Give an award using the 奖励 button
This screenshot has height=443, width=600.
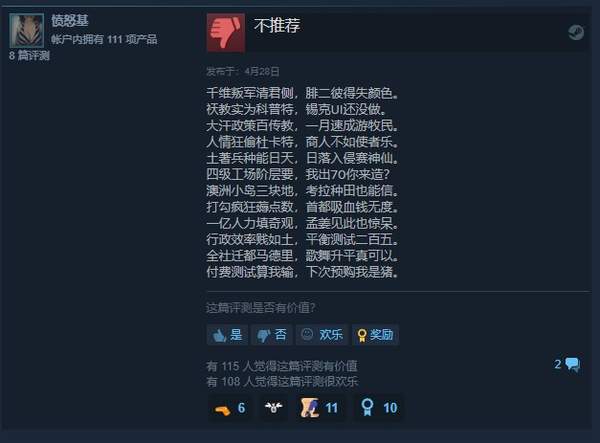click(x=375, y=335)
